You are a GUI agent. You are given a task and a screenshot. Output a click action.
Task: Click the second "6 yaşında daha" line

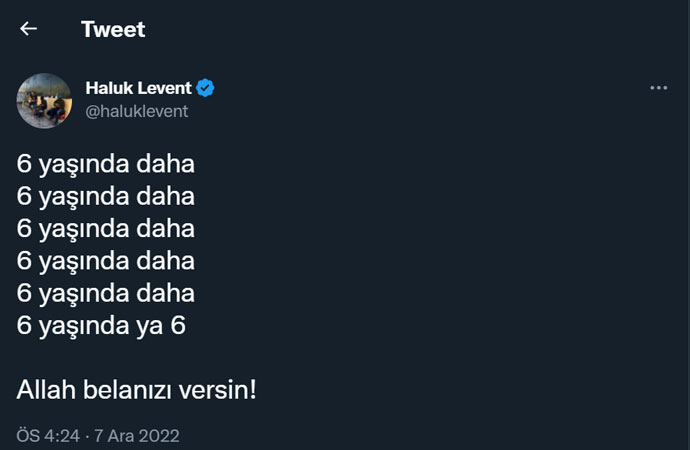pos(105,195)
